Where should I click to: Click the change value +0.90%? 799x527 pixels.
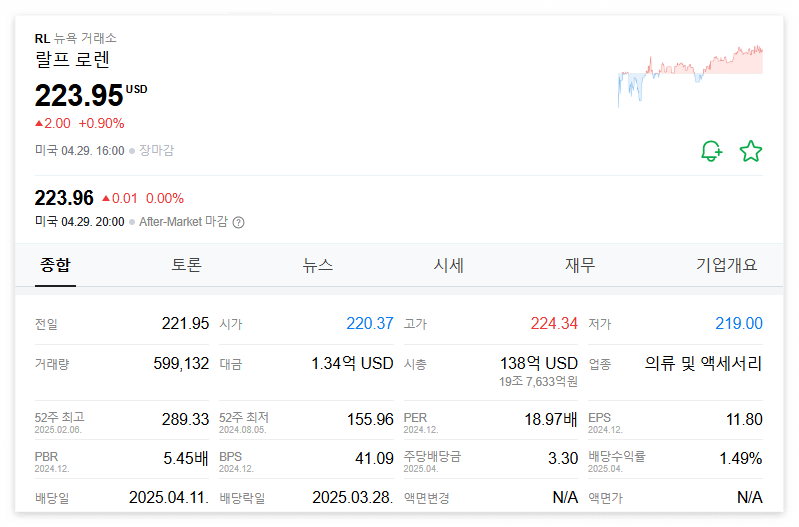(x=101, y=123)
